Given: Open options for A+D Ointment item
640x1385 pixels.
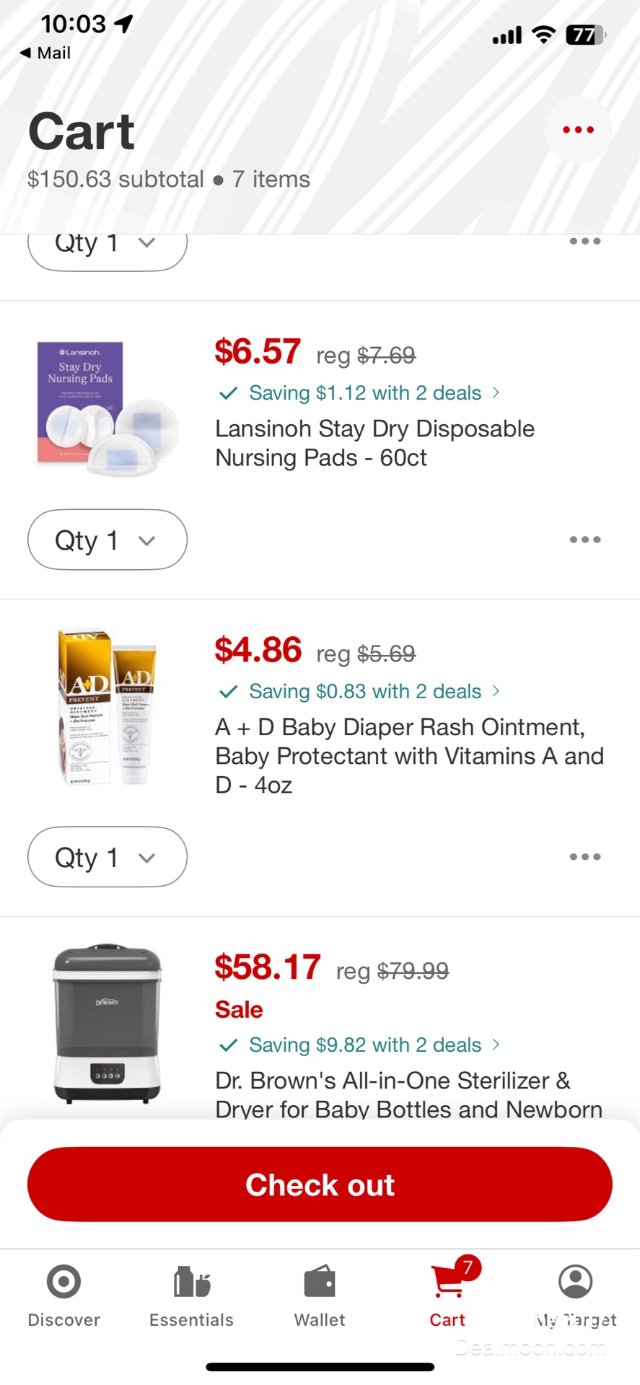Looking at the screenshot, I should pyautogui.click(x=585, y=857).
